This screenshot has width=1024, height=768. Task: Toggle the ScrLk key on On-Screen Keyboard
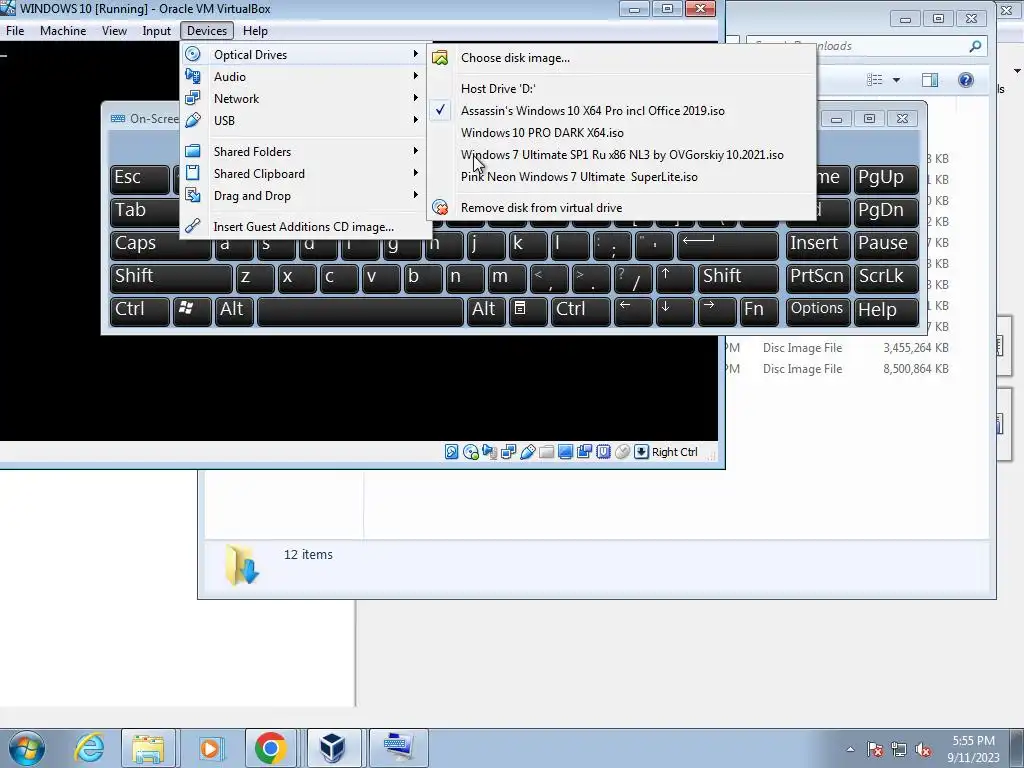pyautogui.click(x=885, y=278)
